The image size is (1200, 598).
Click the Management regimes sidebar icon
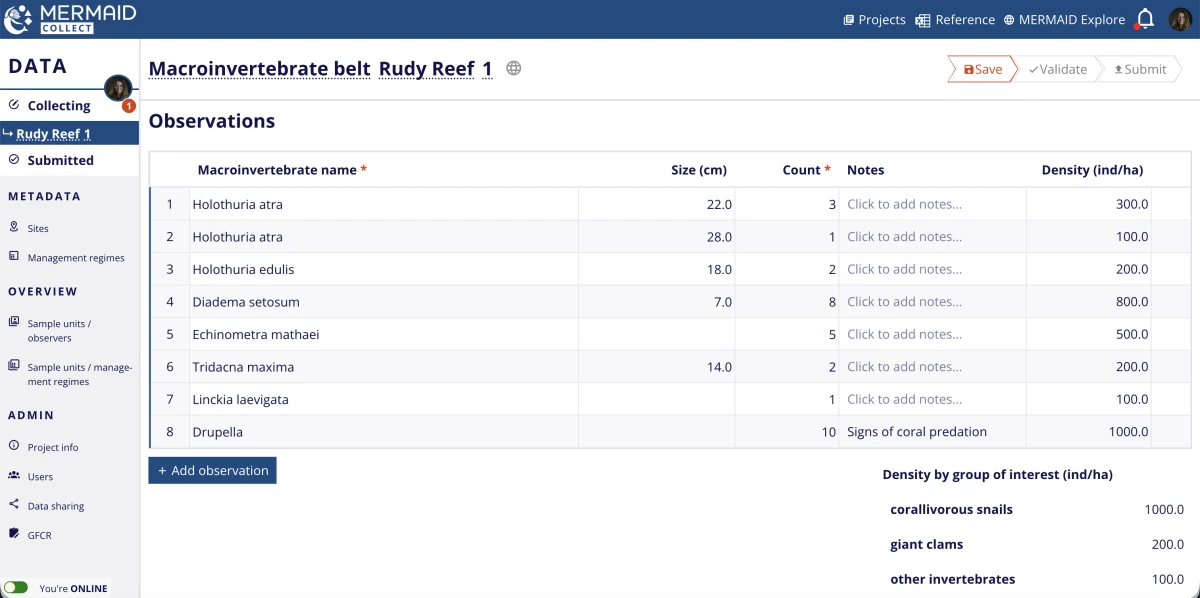[x=14, y=256]
